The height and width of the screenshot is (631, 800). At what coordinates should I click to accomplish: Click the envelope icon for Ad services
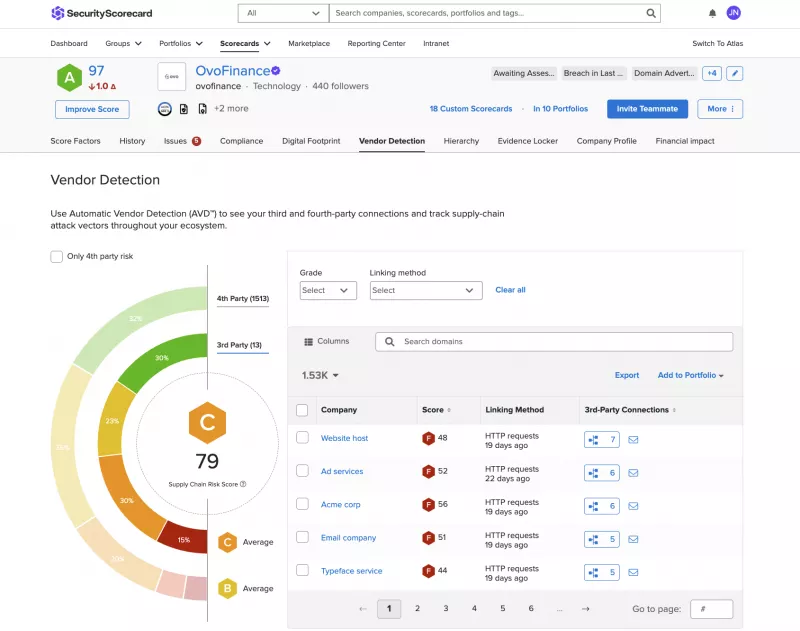tap(633, 473)
